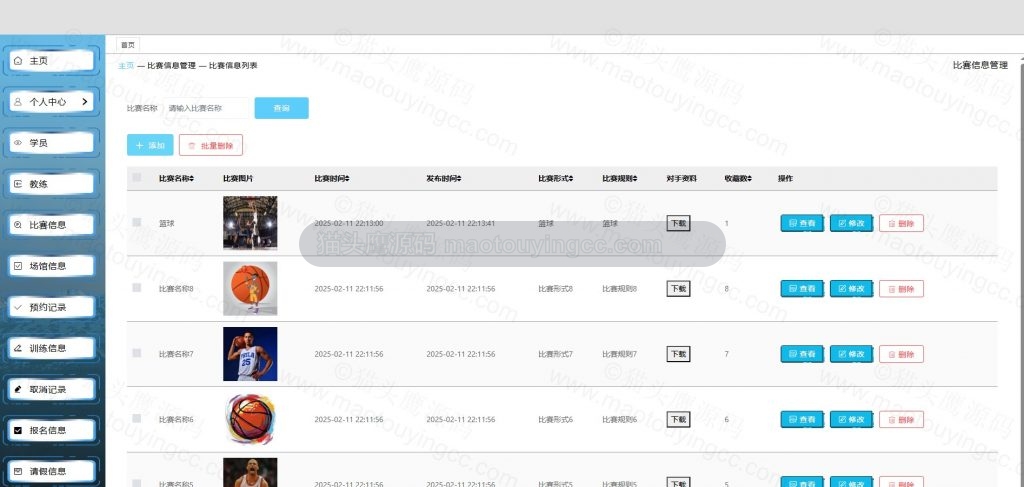Open the 报名信息 sidebar menu item

click(x=52, y=431)
